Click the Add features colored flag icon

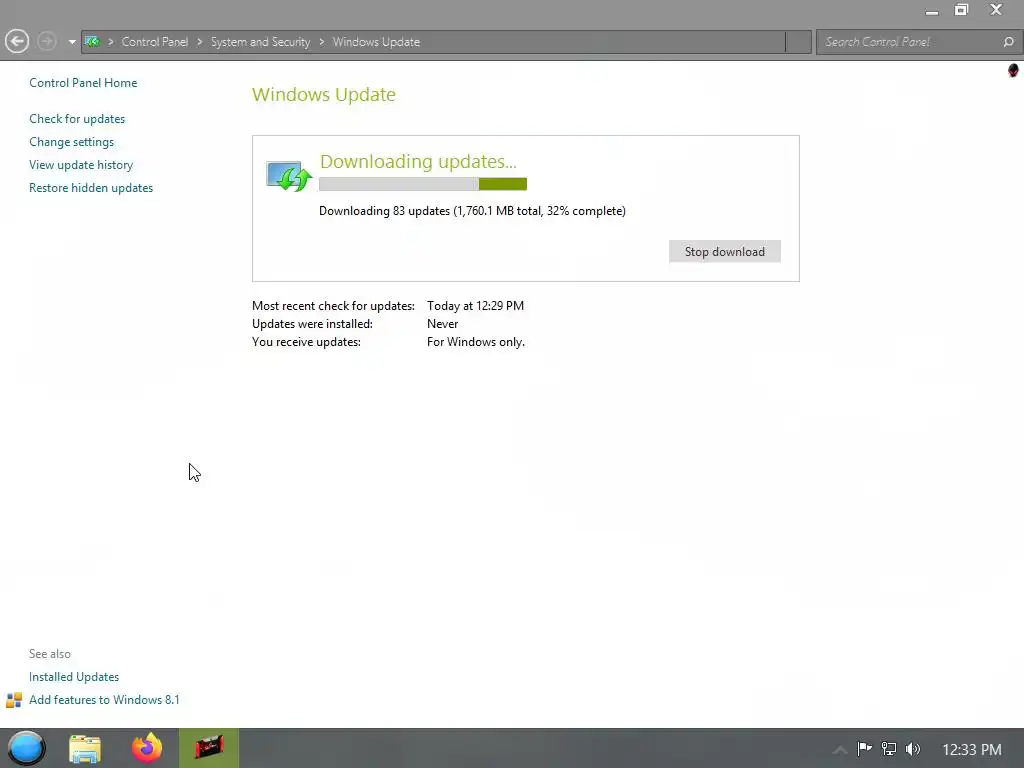tap(14, 700)
